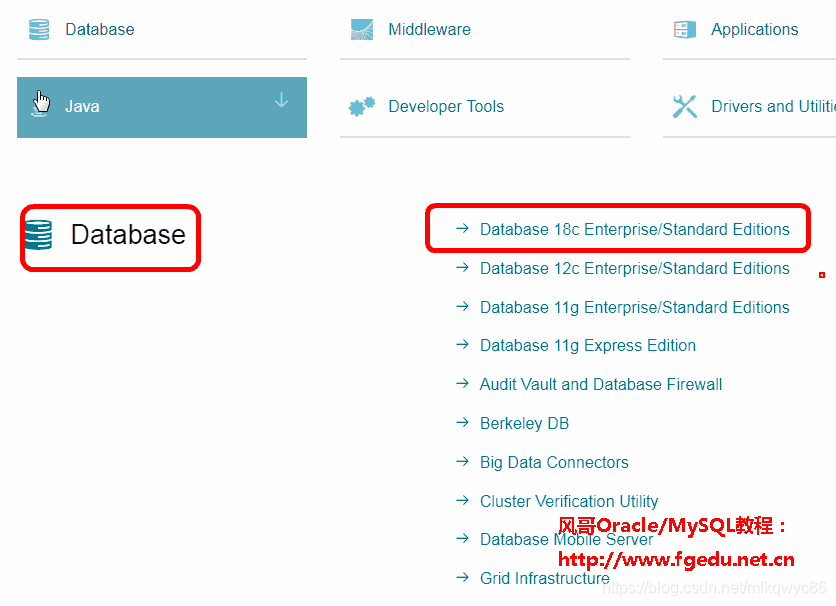The image size is (836, 606).
Task: Open the Berkeley DB link
Action: pyautogui.click(x=525, y=423)
